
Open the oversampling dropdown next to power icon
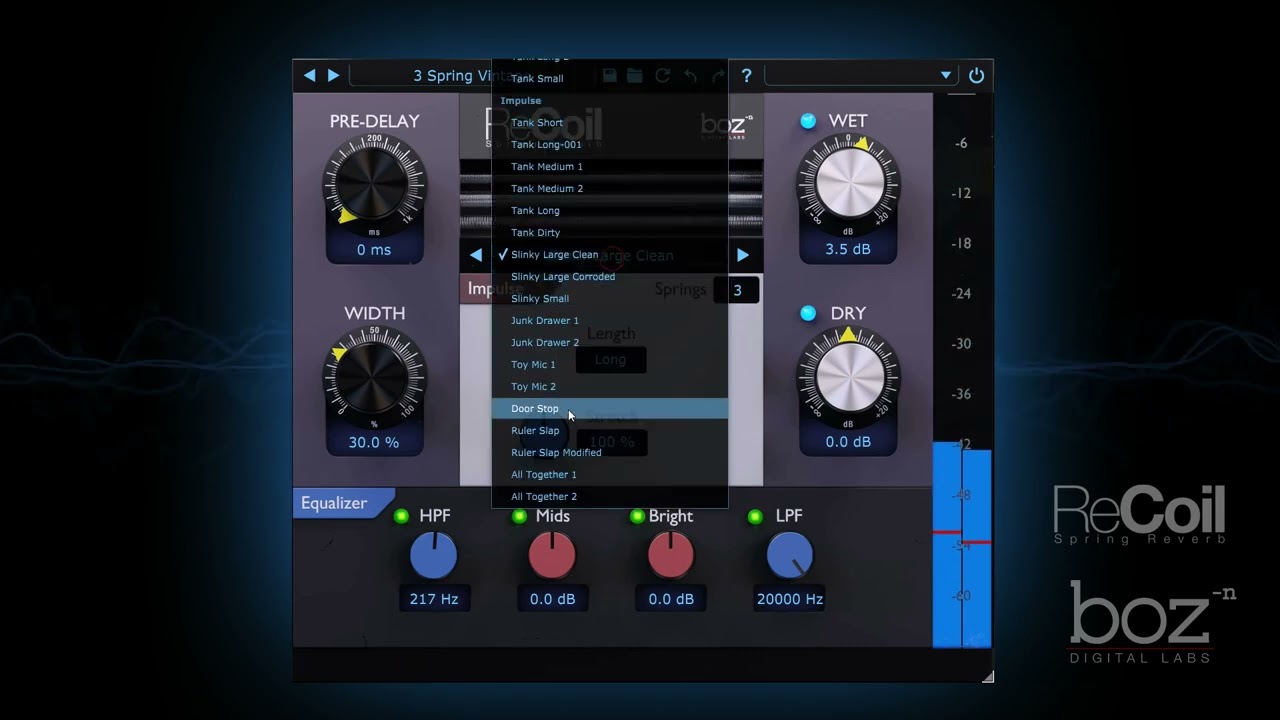coord(944,75)
